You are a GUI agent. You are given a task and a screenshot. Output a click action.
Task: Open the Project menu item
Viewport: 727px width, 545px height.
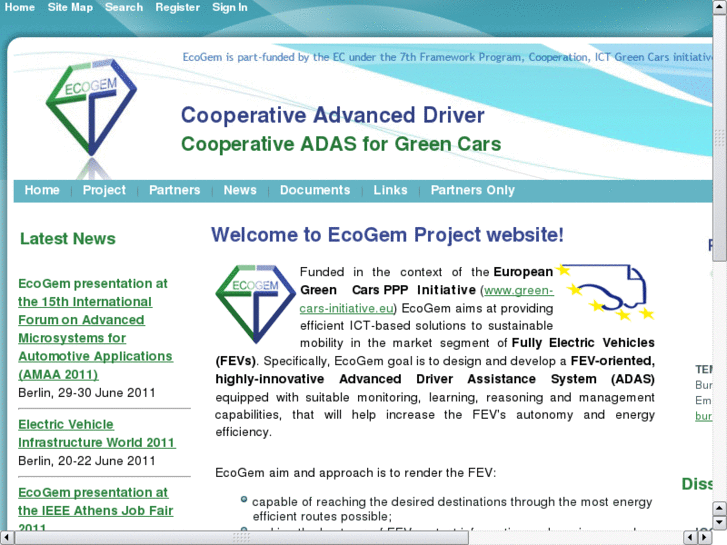coord(104,190)
